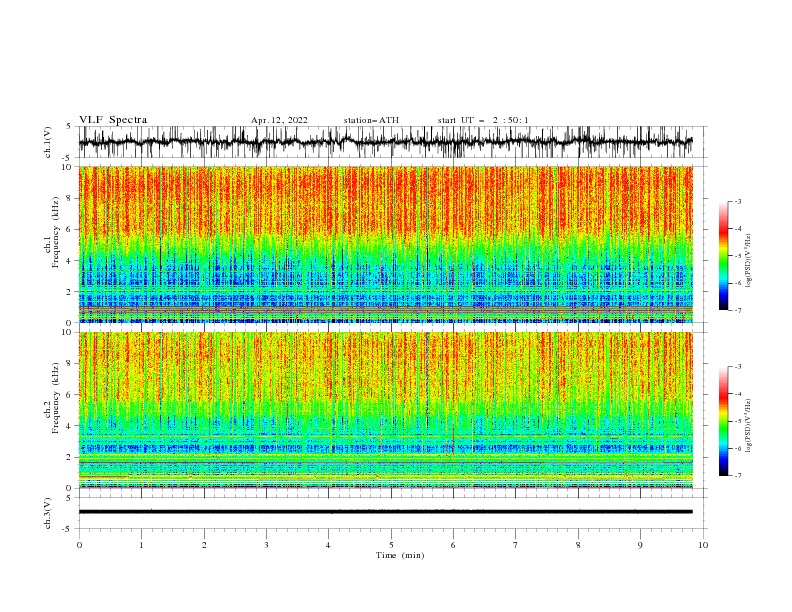
Task: Click the time axis tick label "5"
Action: tap(391, 545)
